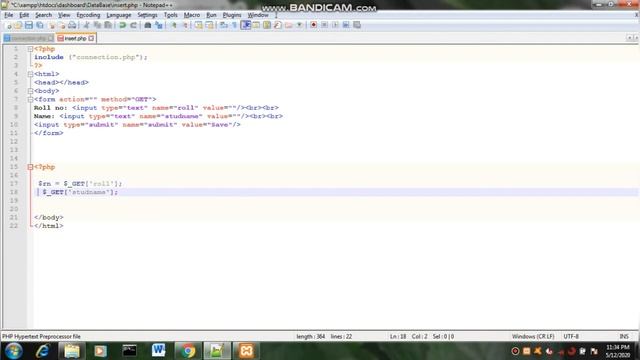Open the Function List icon

278,25
